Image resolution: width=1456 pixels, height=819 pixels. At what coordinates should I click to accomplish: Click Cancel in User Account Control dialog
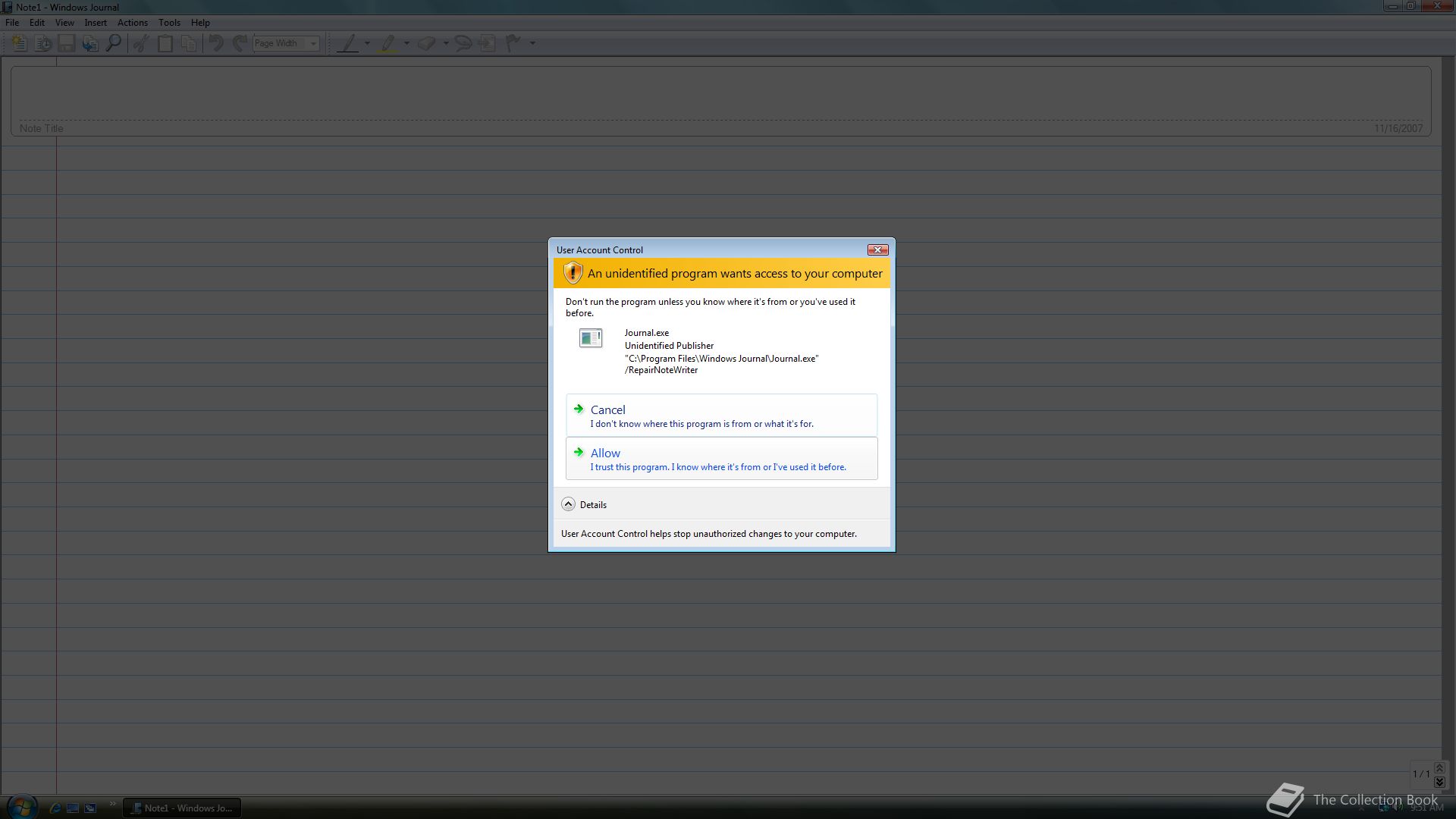click(x=721, y=415)
